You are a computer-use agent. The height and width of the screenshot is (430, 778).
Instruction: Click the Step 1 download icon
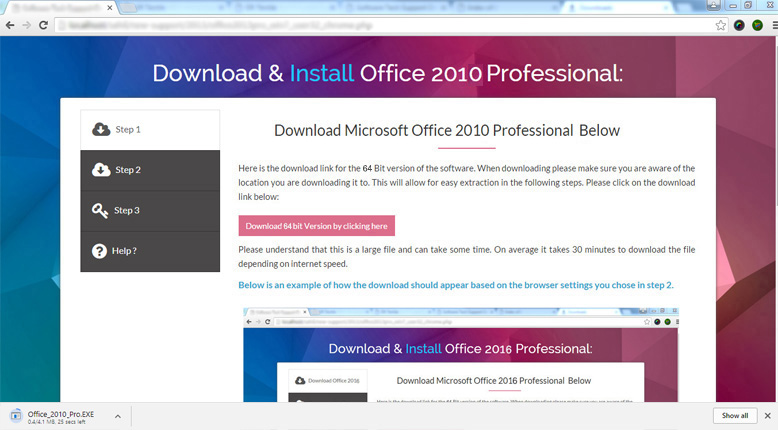[x=100, y=130]
